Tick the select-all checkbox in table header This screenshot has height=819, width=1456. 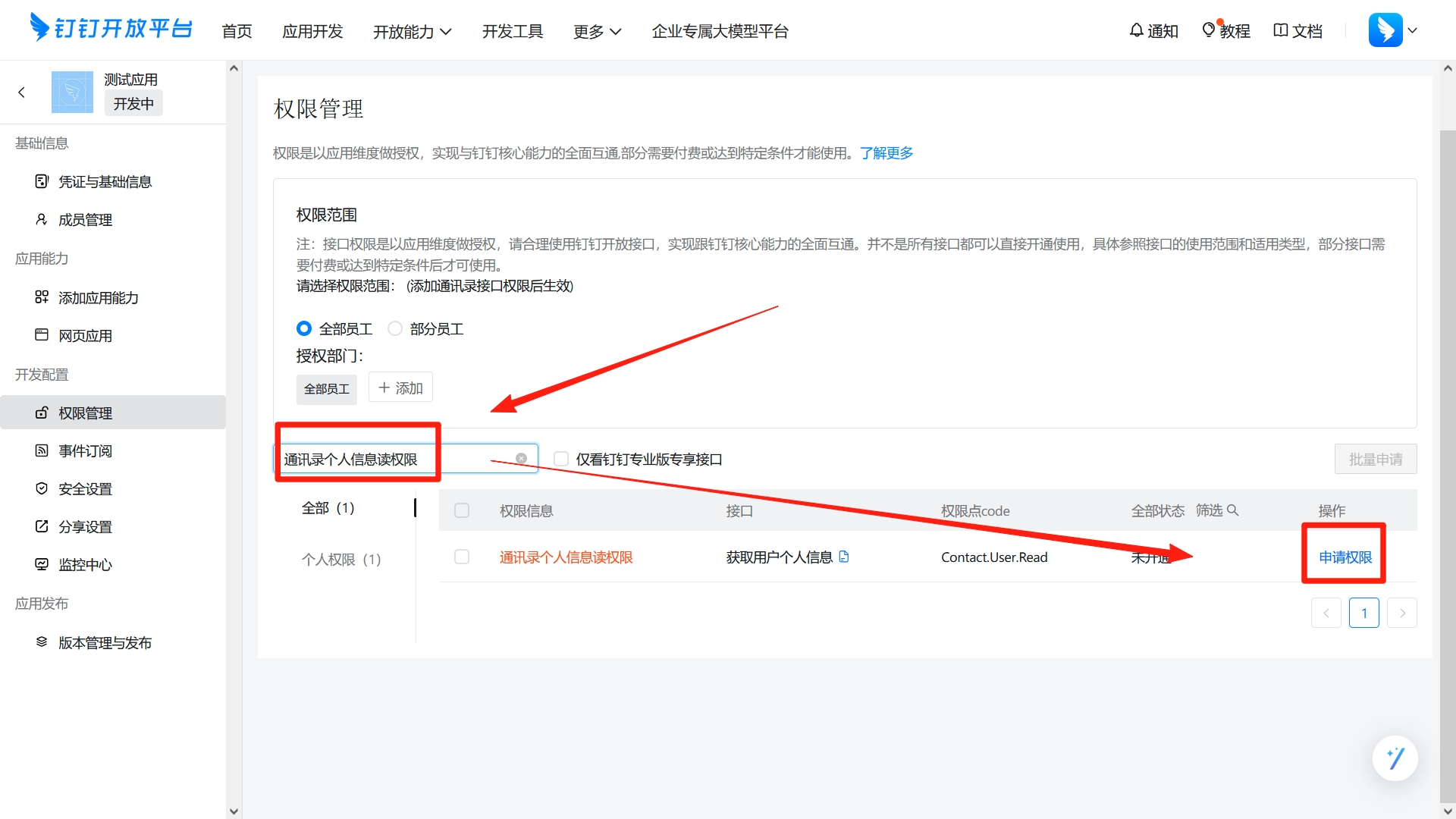click(462, 510)
